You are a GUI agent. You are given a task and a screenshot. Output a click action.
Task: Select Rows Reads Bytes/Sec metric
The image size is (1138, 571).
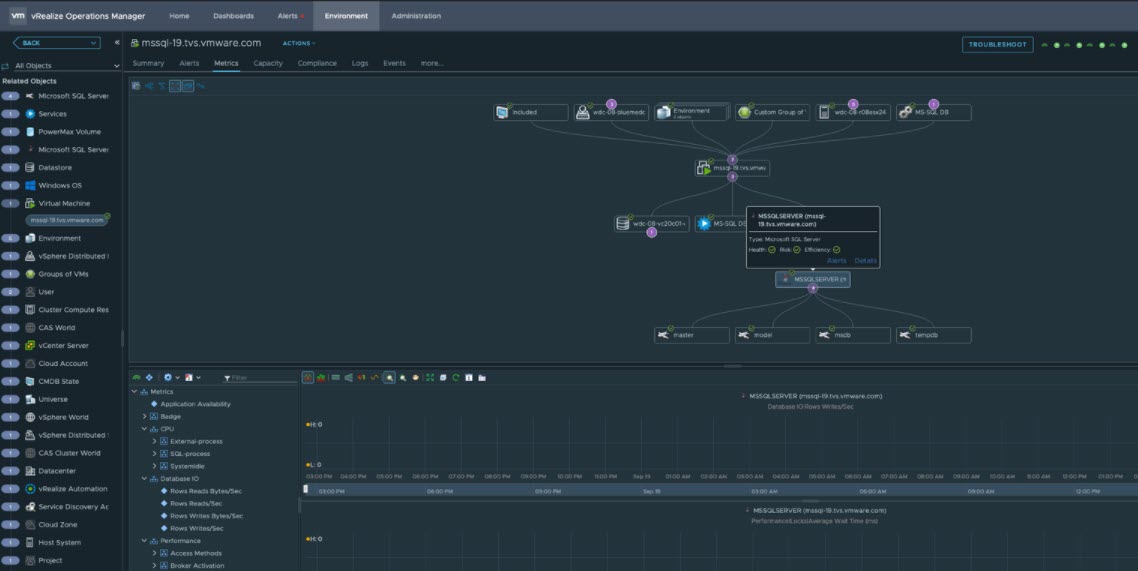206,491
